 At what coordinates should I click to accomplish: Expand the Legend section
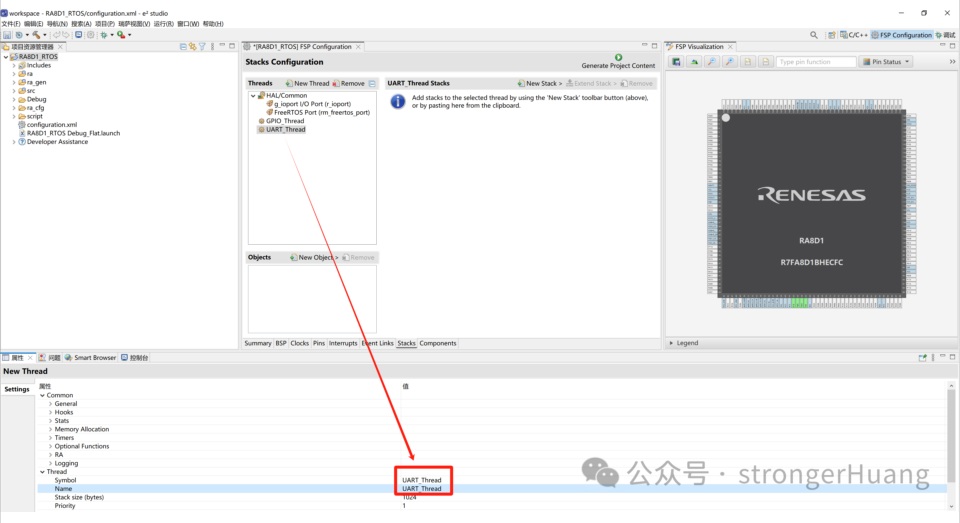click(x=672, y=343)
